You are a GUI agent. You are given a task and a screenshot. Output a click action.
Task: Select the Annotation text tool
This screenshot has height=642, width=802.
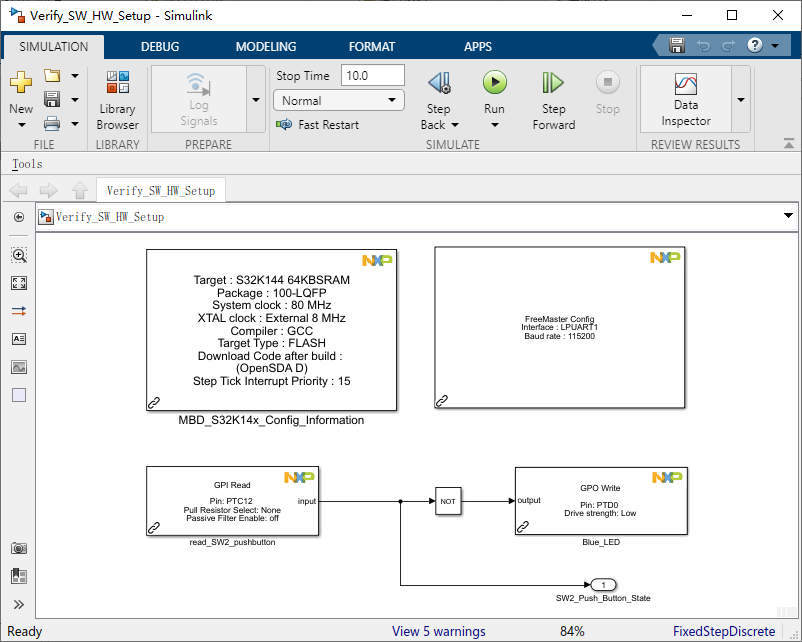pyautogui.click(x=19, y=339)
